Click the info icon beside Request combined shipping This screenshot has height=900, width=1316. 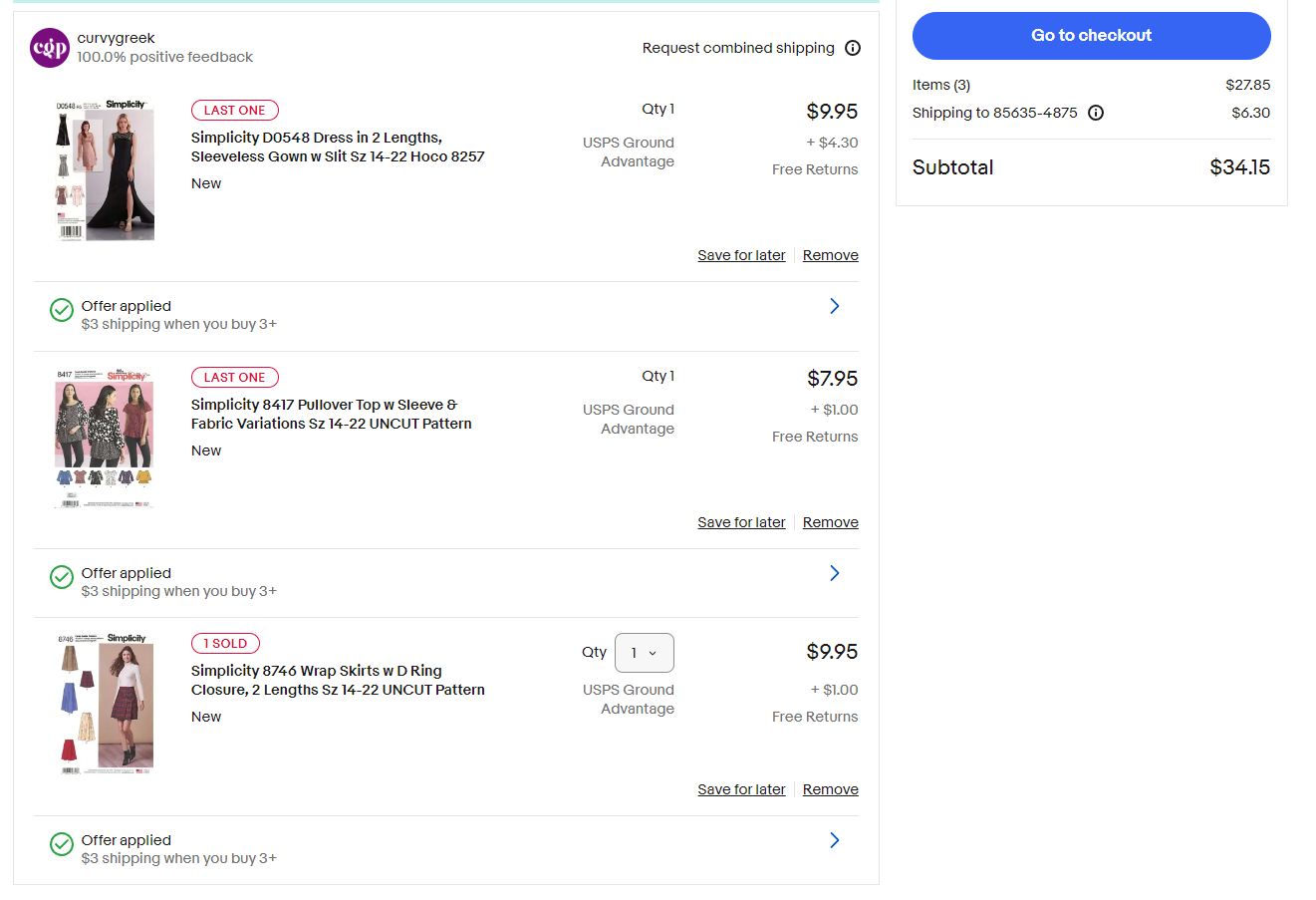[853, 48]
